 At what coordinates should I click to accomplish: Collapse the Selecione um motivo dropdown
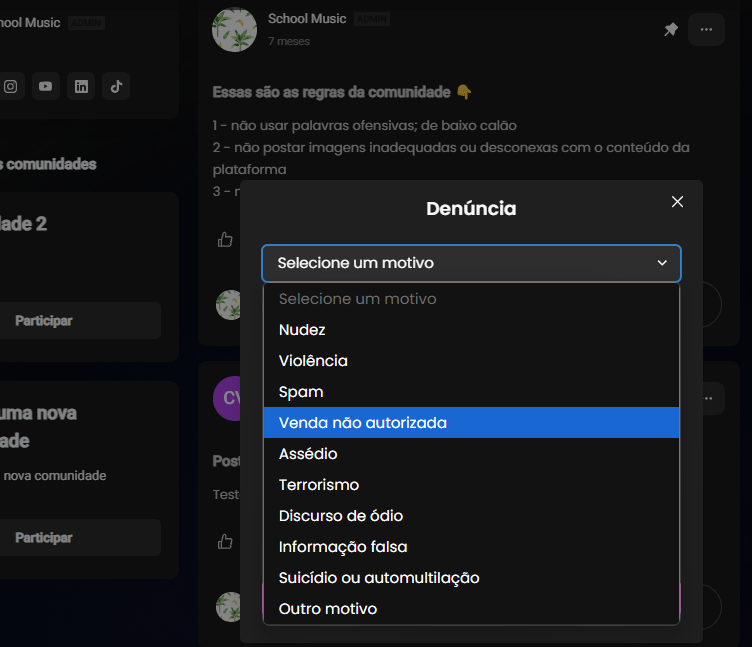point(471,263)
